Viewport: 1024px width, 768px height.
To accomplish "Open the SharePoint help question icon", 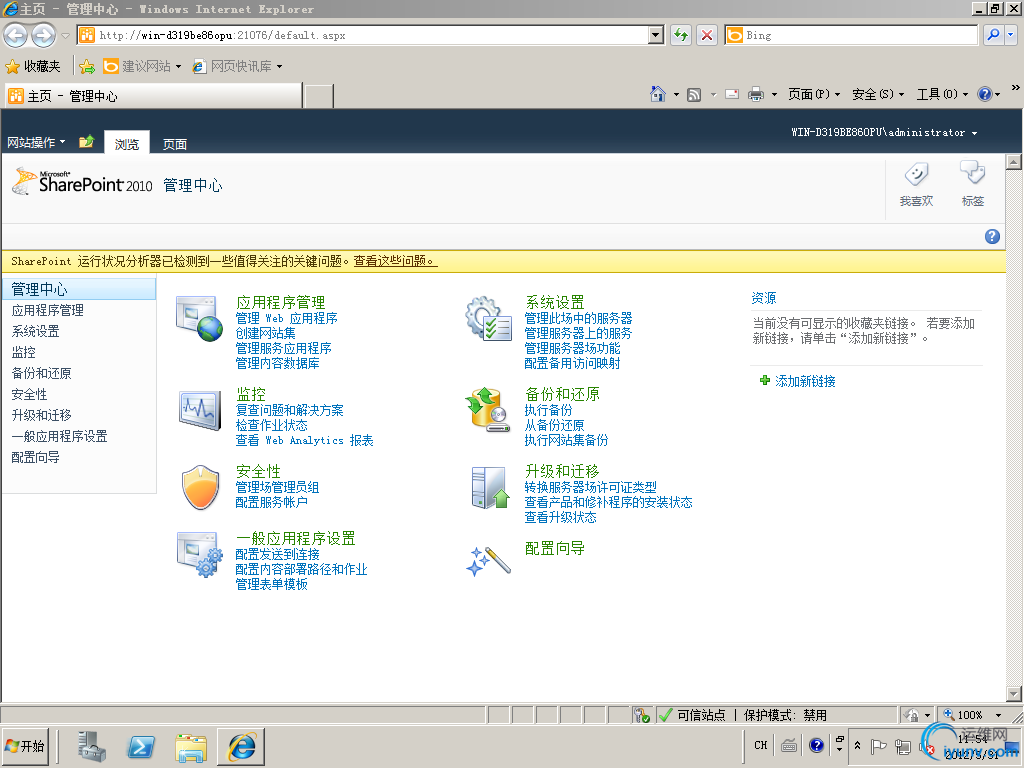I will click(992, 236).
